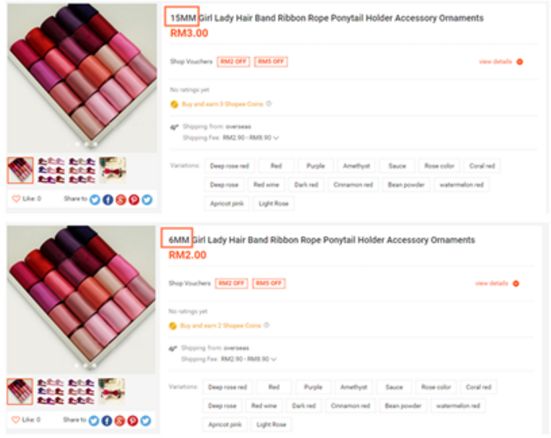Click RM2 OFF voucher in 15MM listing
This screenshot has width=551, height=438.
pyautogui.click(x=233, y=62)
